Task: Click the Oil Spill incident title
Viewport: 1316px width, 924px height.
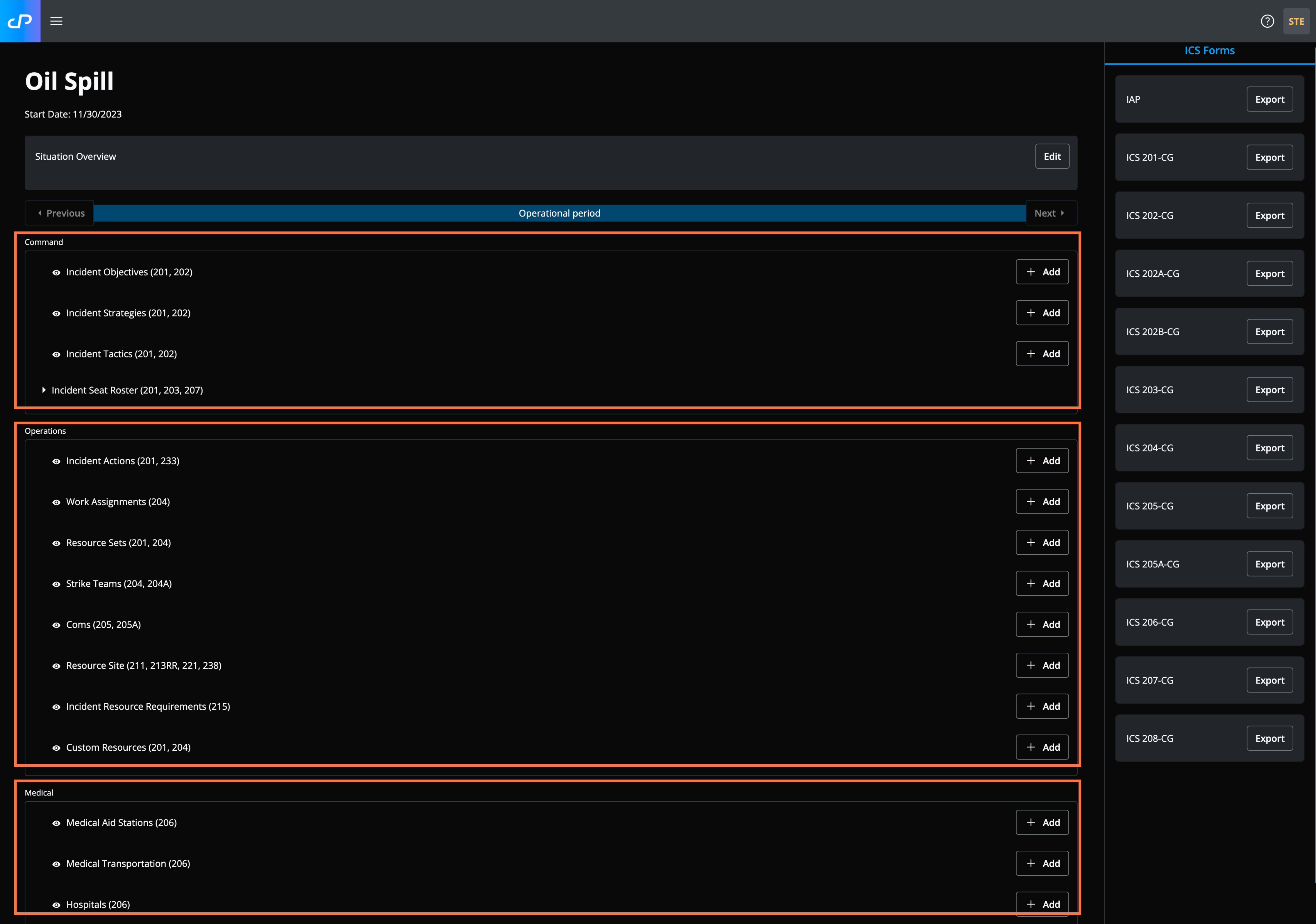Action: point(69,81)
